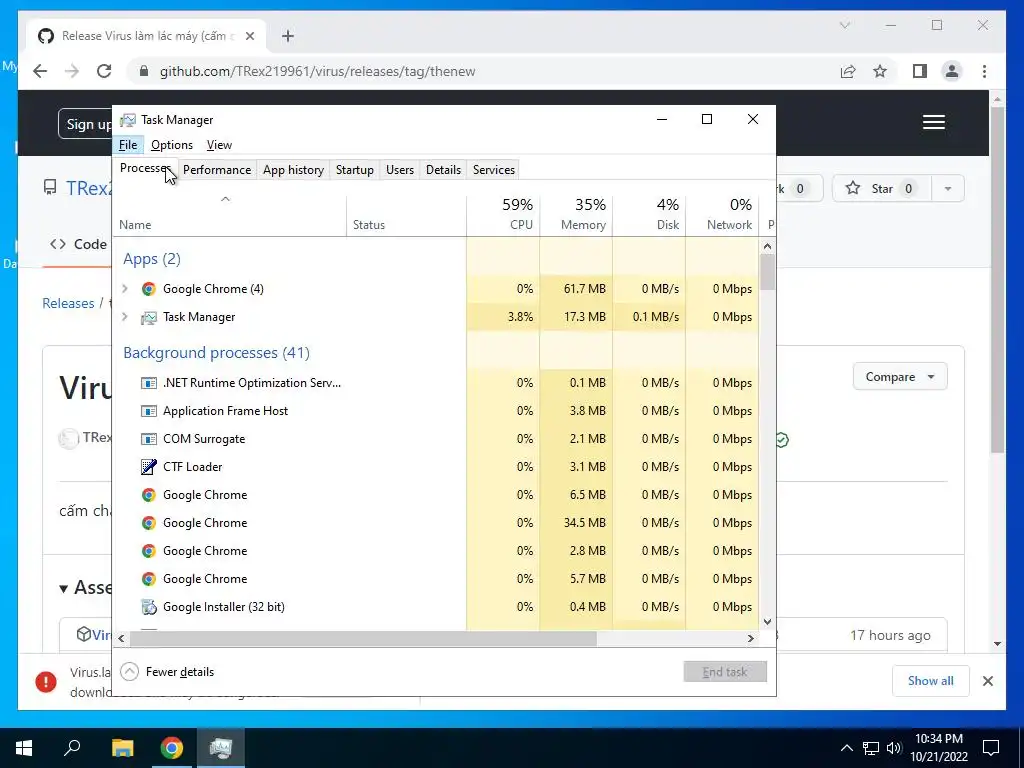Sort processes by Network column

pos(723,214)
